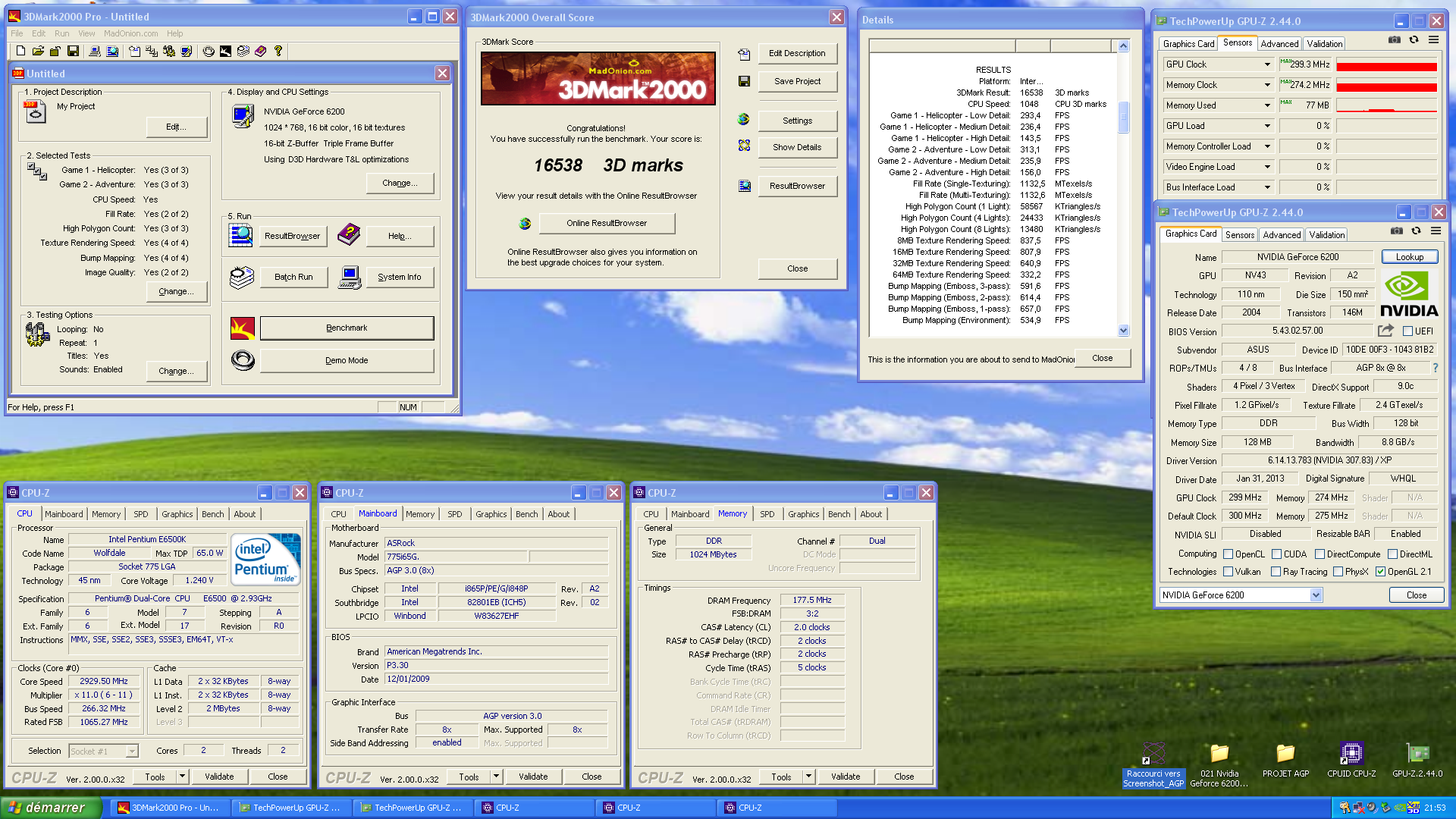Click the Open folder icon in 3DMark2000 toolbar

point(38,51)
